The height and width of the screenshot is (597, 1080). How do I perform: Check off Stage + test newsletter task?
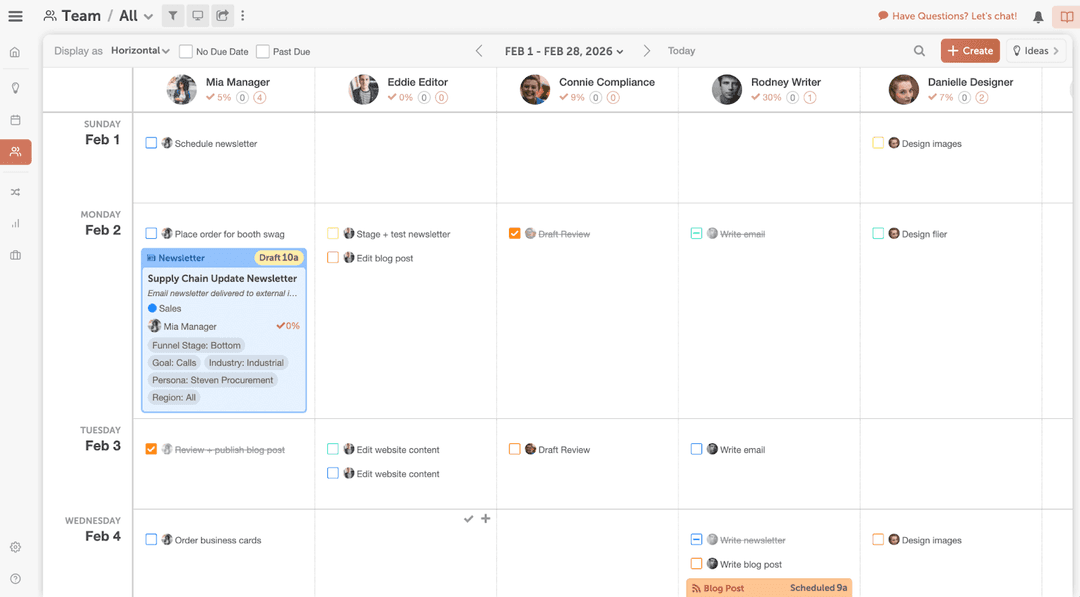(x=333, y=233)
